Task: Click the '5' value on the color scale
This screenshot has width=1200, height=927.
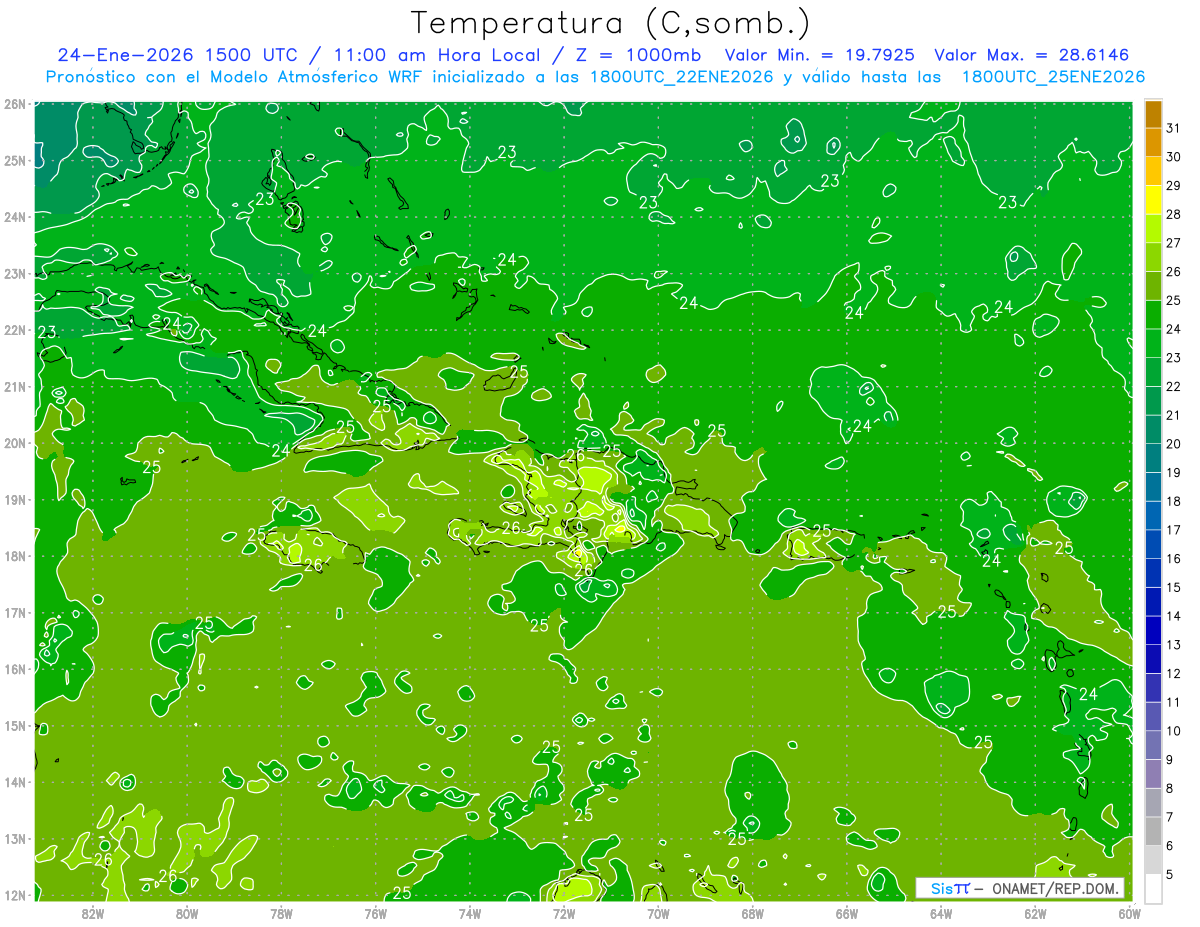Action: 1170,874
